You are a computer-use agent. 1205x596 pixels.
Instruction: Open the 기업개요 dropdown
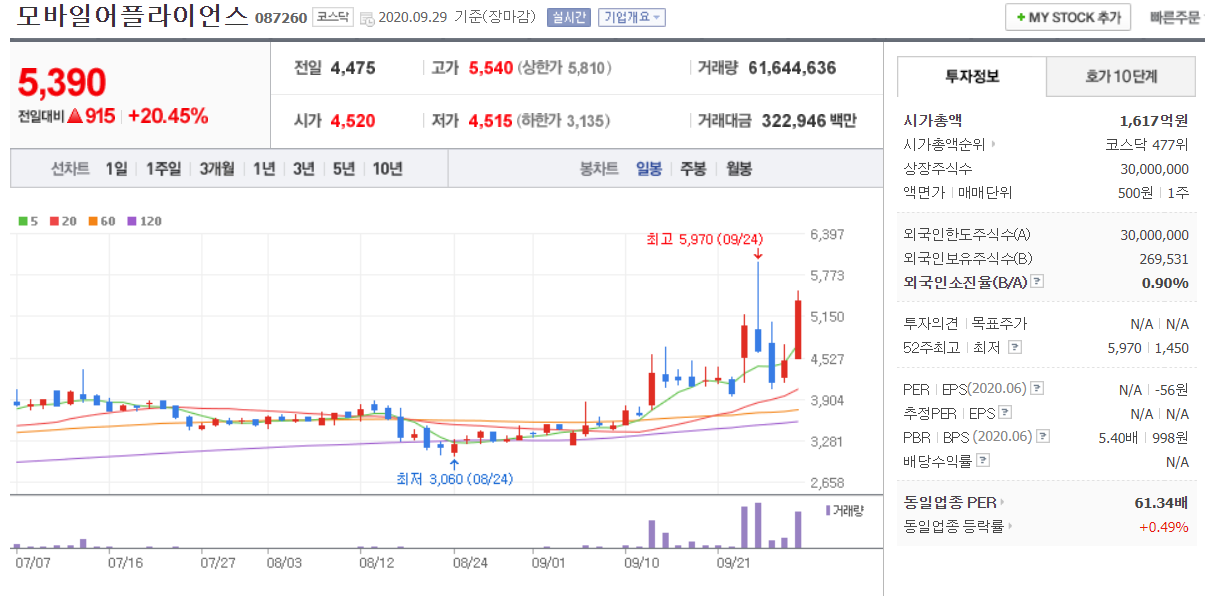(632, 18)
